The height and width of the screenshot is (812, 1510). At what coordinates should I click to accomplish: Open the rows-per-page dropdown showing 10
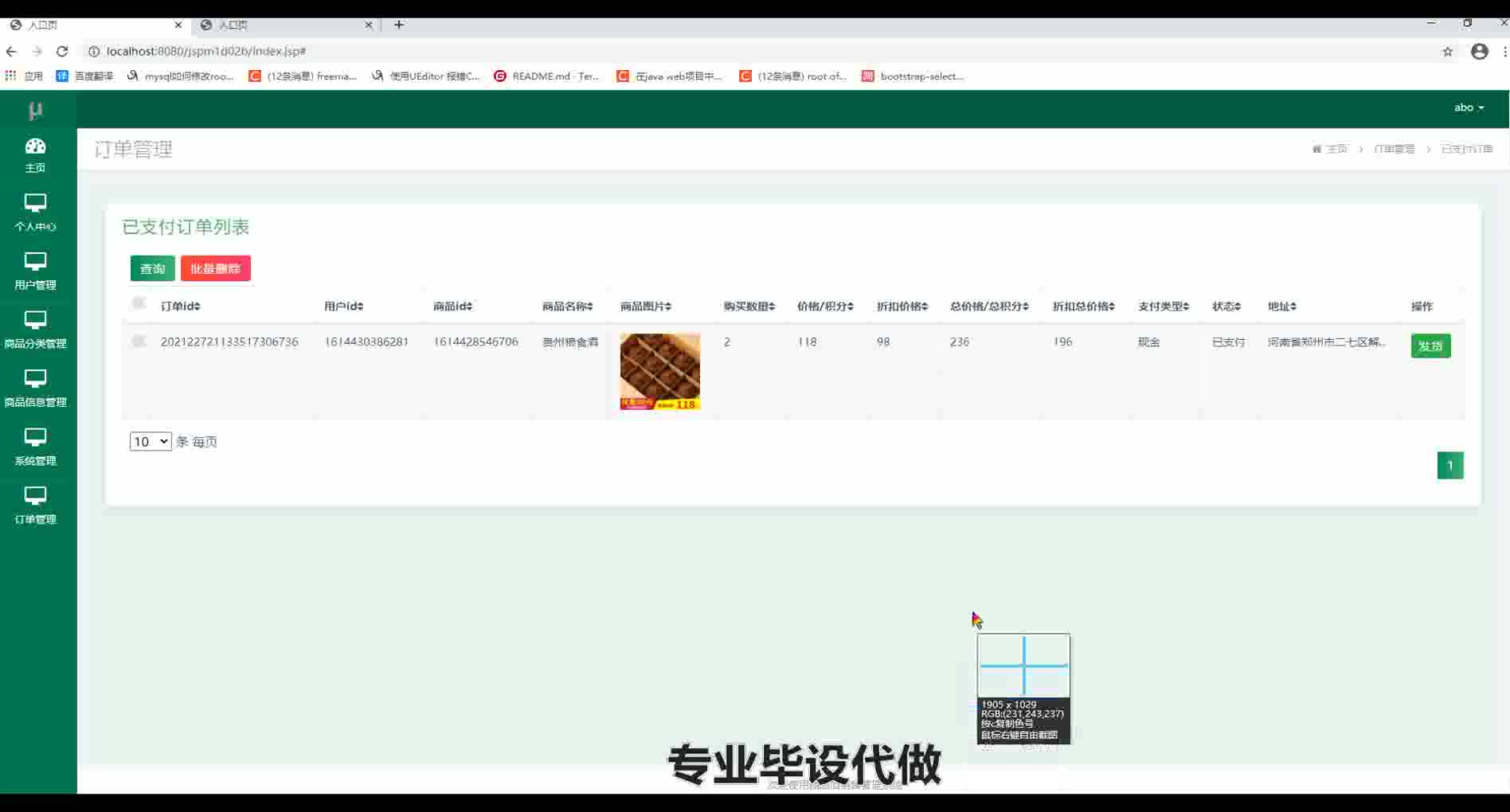click(x=151, y=441)
